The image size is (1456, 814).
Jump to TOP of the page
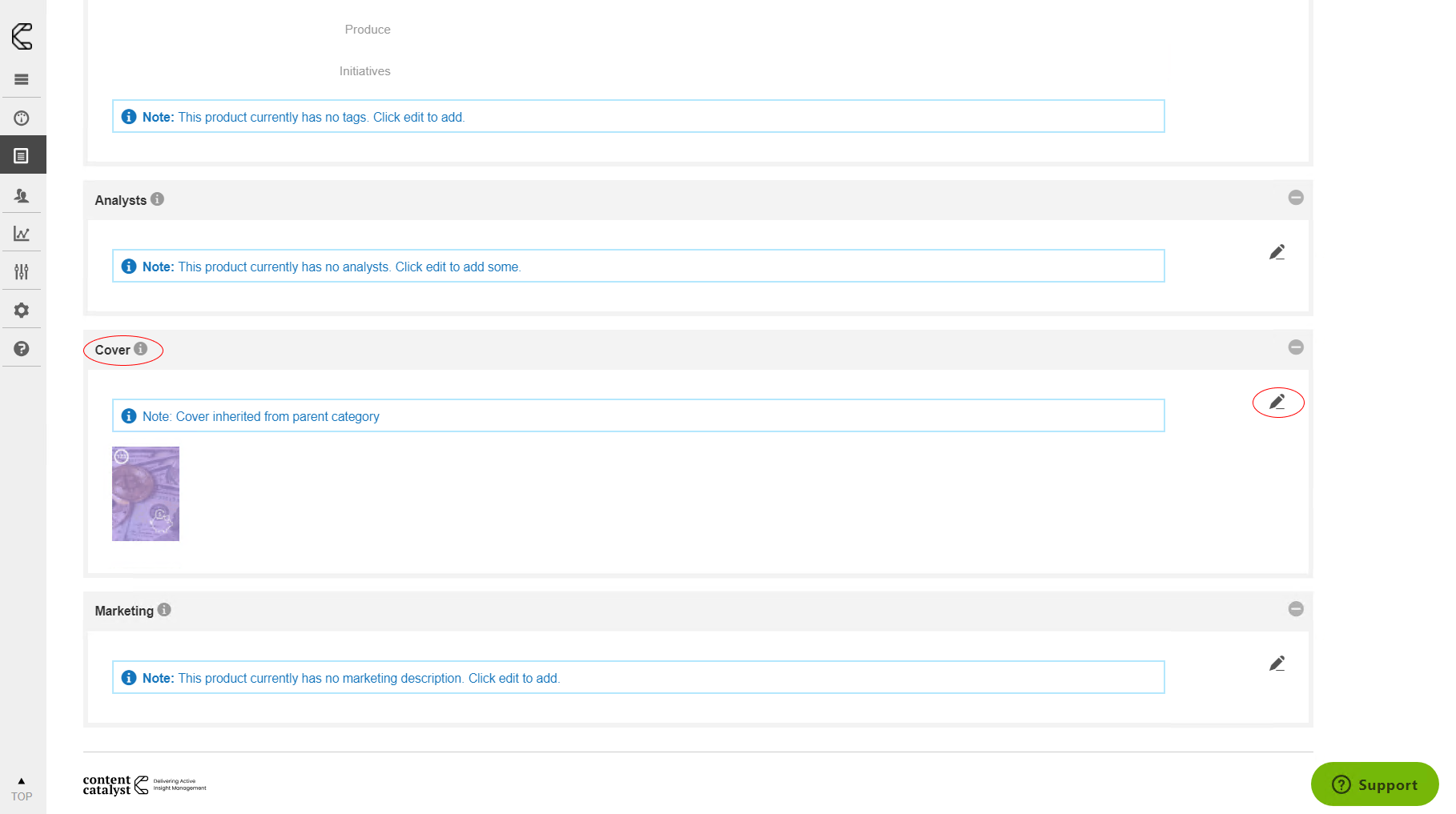[x=22, y=789]
